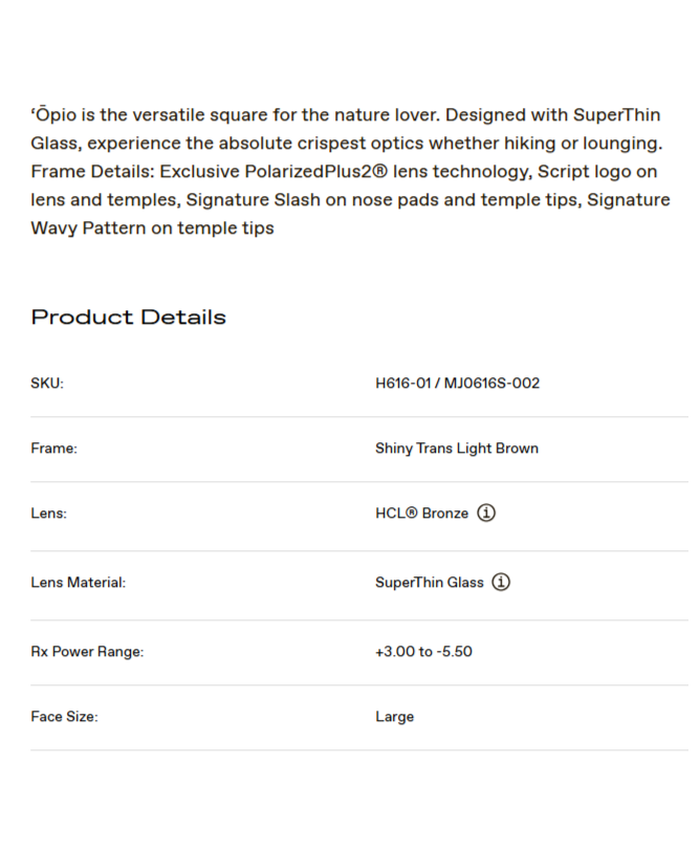The image size is (700, 850).
Task: Click the 'Frame:' row label
Action: (x=54, y=448)
